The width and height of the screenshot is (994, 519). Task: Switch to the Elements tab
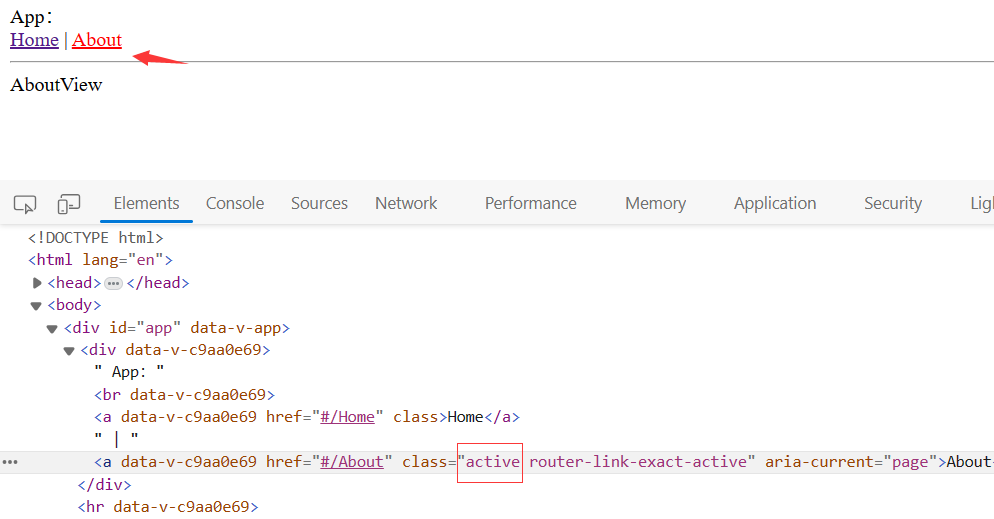(x=146, y=203)
